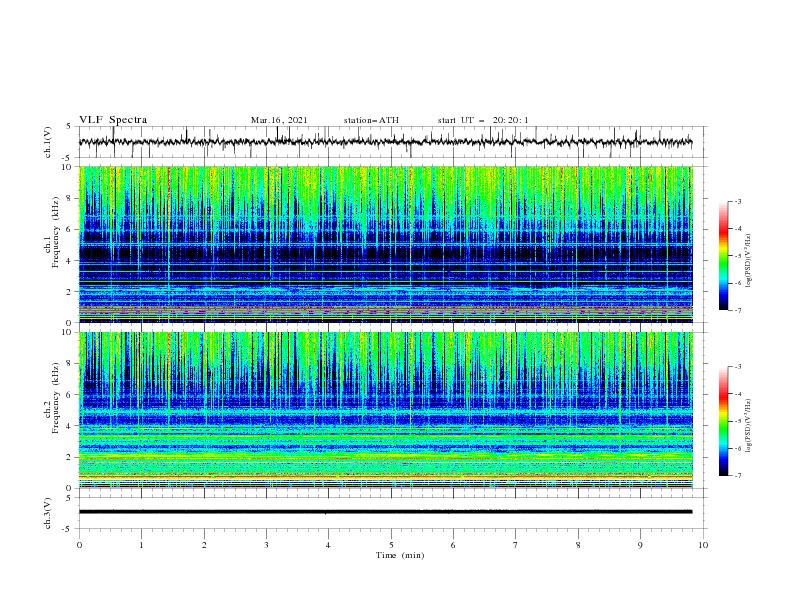Click the "VLF Spectra" plot title
This screenshot has height=612, width=792.
(x=113, y=120)
